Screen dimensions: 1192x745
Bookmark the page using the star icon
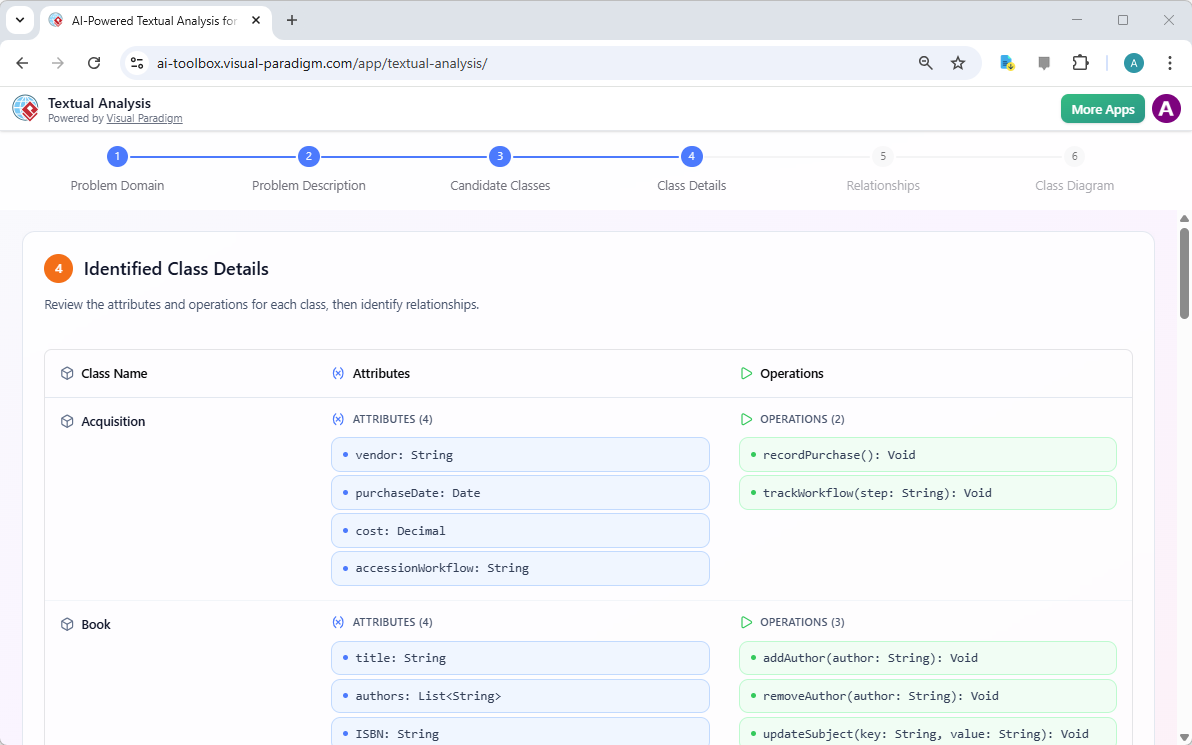tap(958, 62)
